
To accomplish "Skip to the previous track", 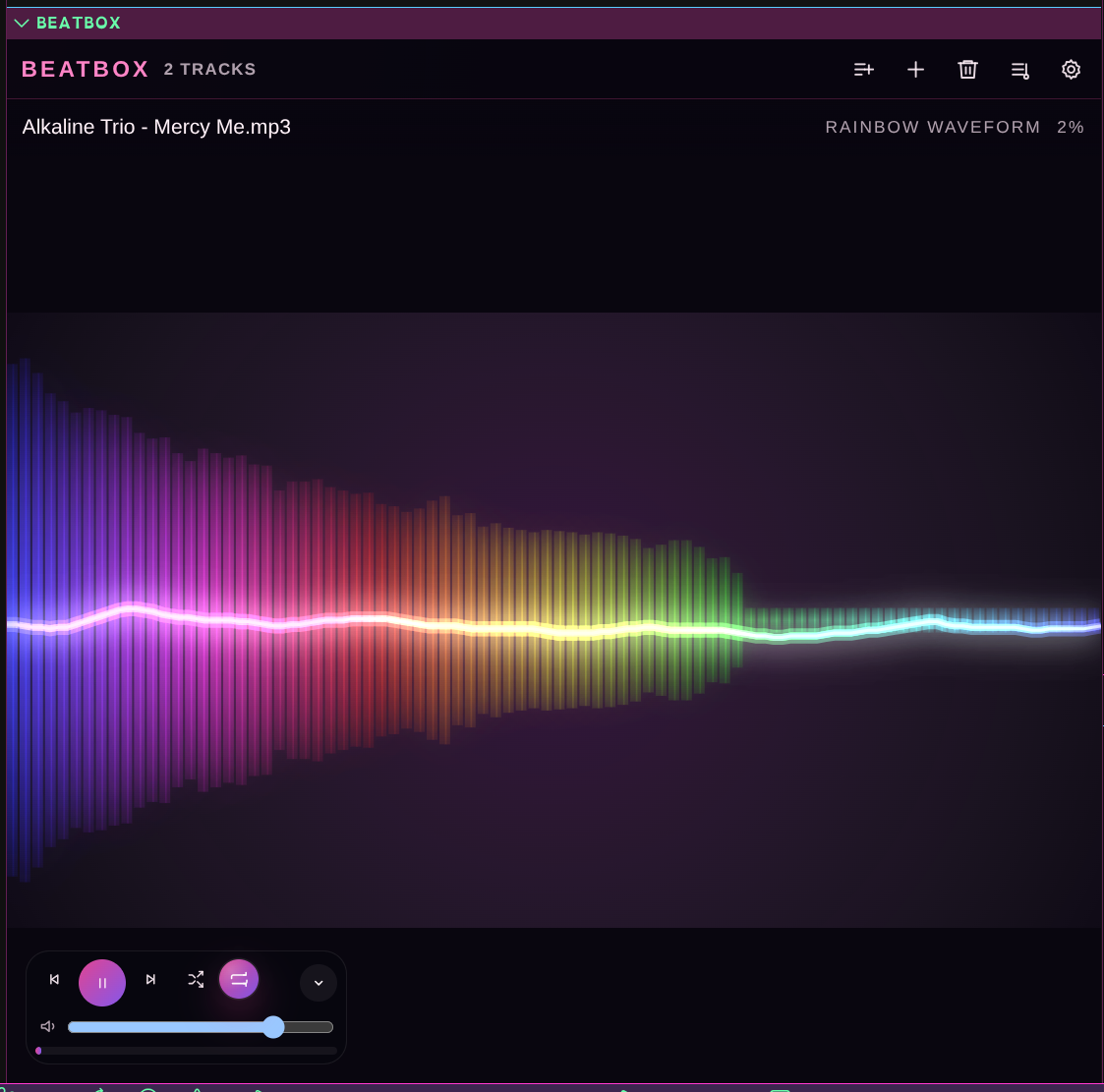I will (54, 979).
